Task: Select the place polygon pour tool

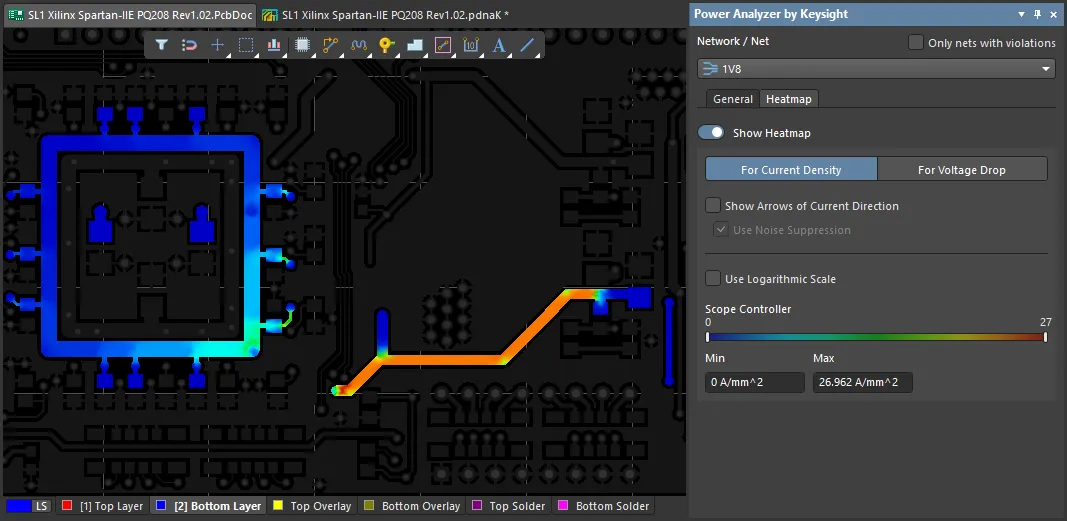Action: pyautogui.click(x=415, y=45)
